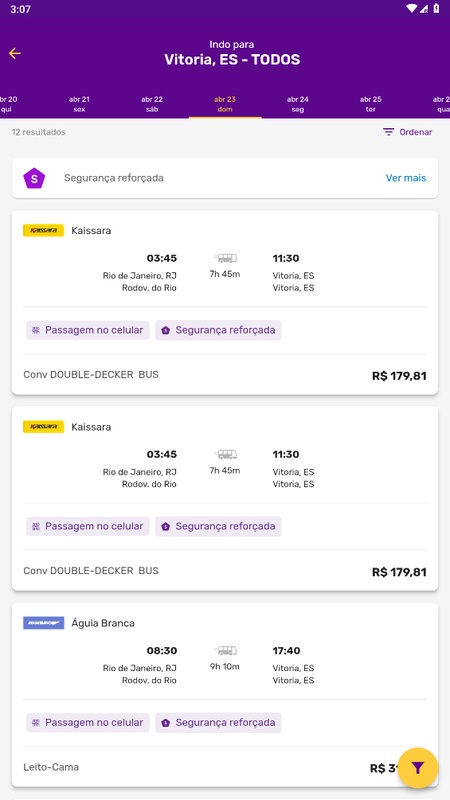450x800 pixels.
Task: Open Ver mais link for security info
Action: (x=406, y=178)
